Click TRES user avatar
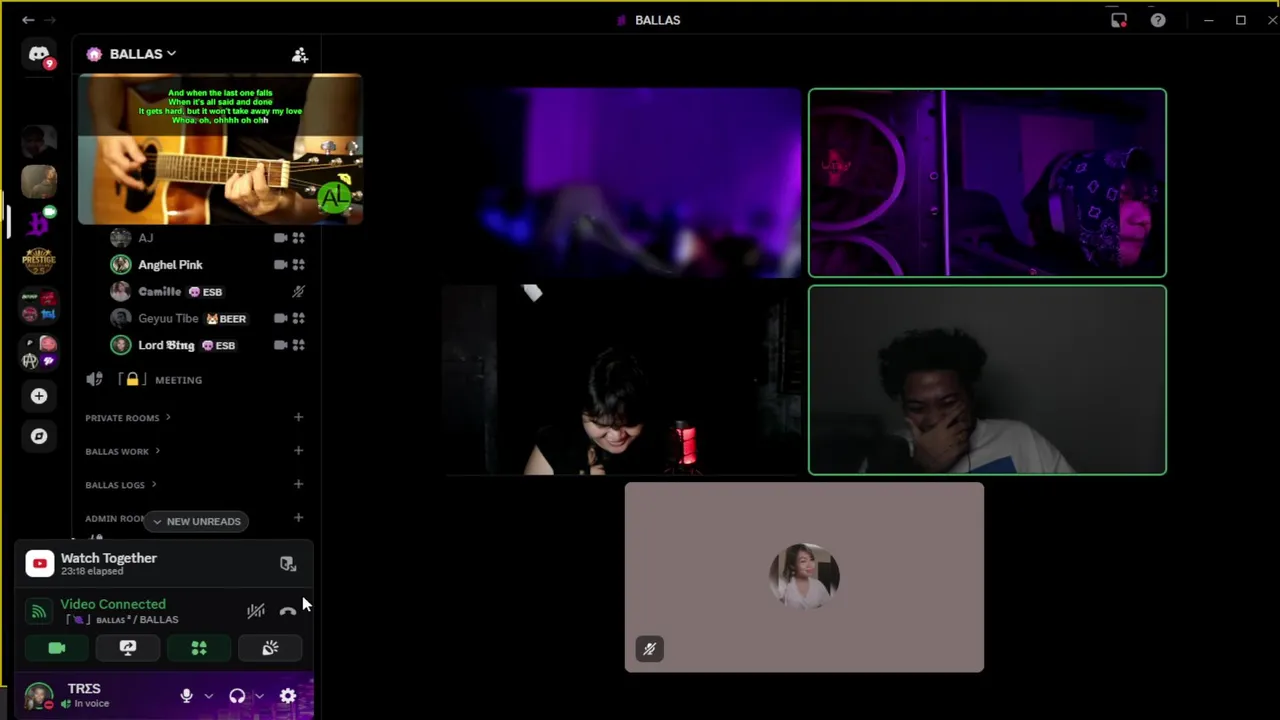This screenshot has height=720, width=1280. 39,696
